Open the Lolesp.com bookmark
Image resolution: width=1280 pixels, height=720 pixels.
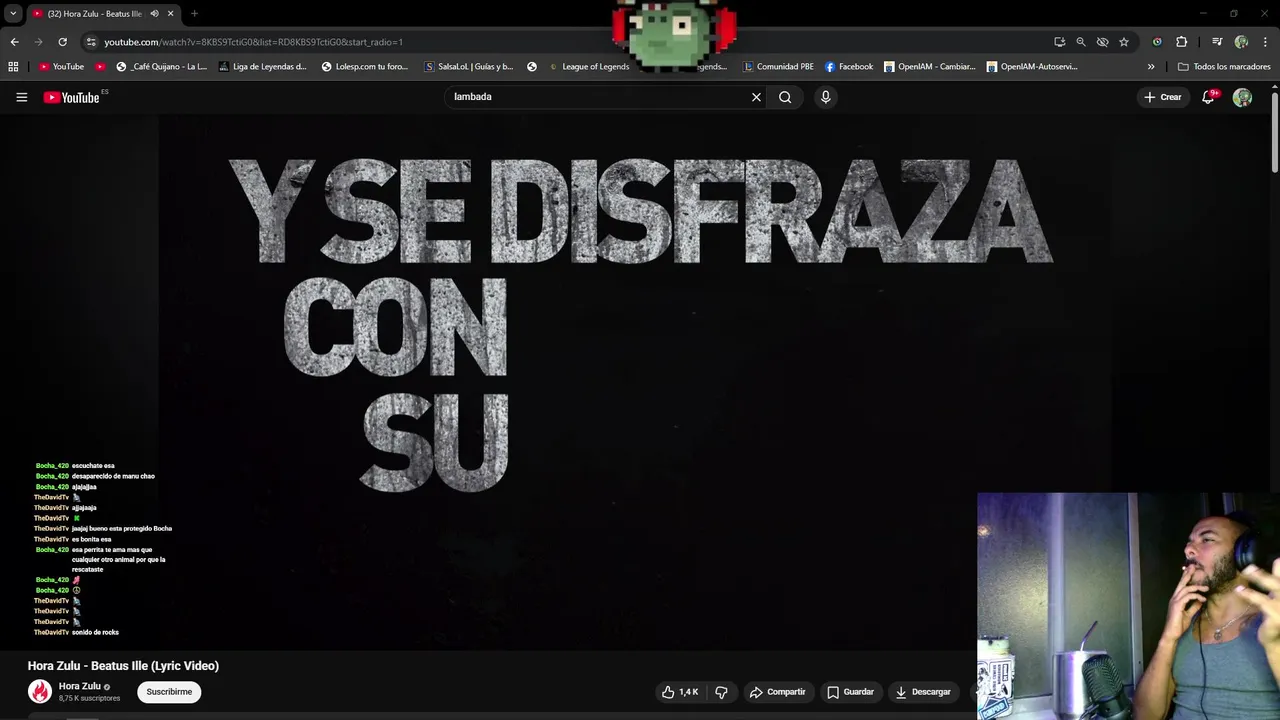(365, 67)
